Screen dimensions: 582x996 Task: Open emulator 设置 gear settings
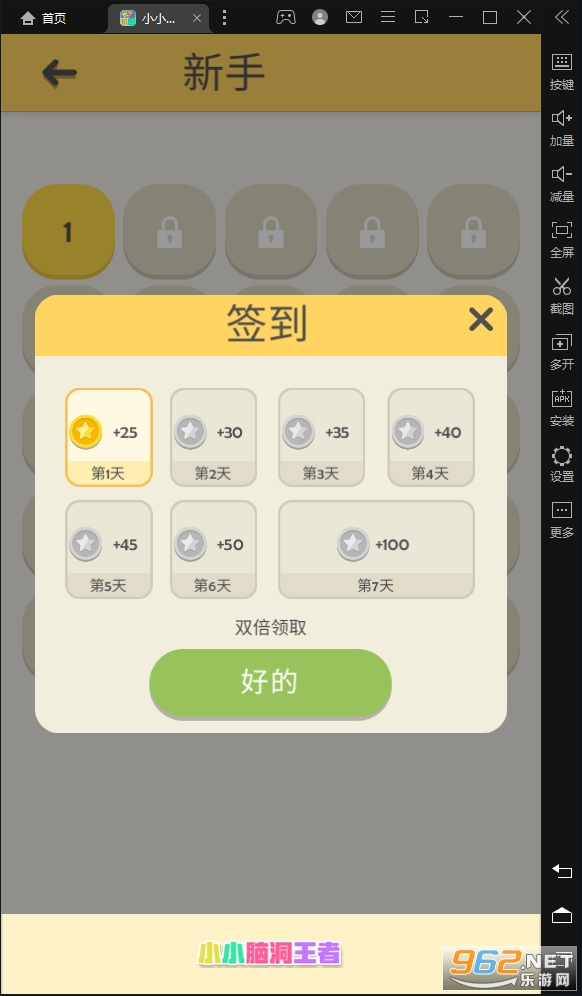562,463
